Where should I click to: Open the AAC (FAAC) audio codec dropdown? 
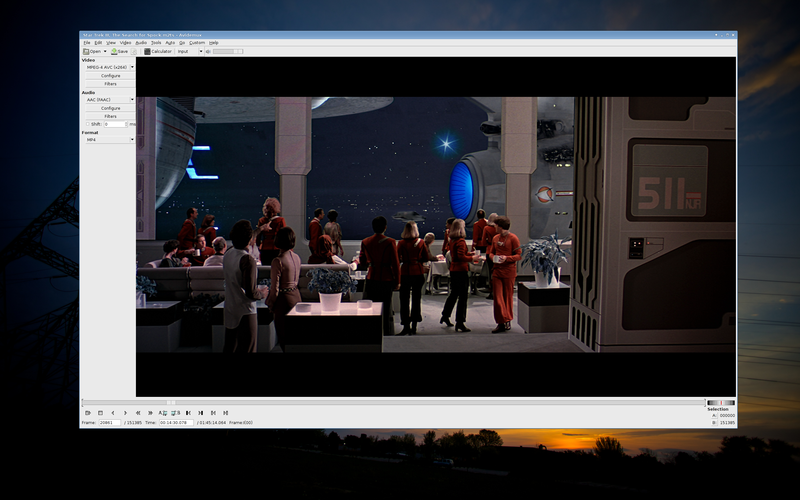tap(110, 100)
